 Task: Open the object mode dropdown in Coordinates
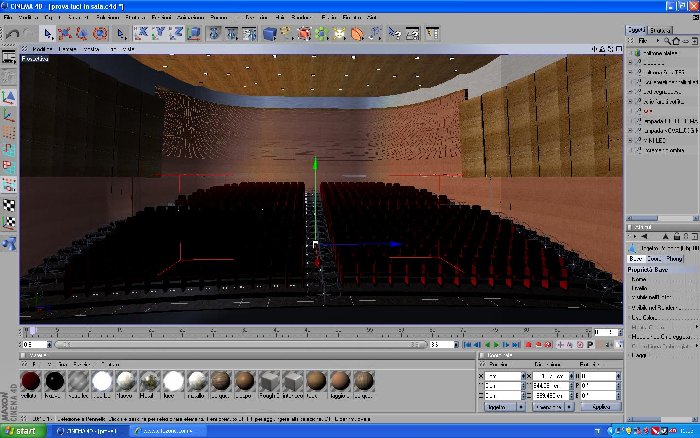(504, 407)
